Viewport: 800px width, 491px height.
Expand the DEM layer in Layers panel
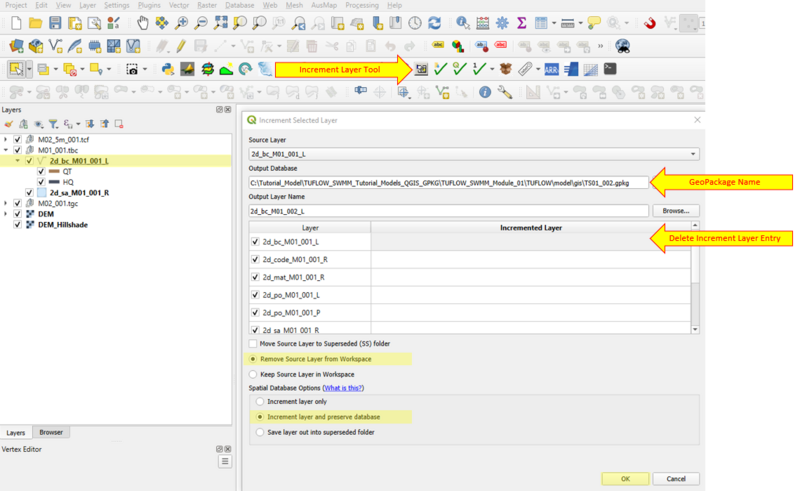click(6, 214)
